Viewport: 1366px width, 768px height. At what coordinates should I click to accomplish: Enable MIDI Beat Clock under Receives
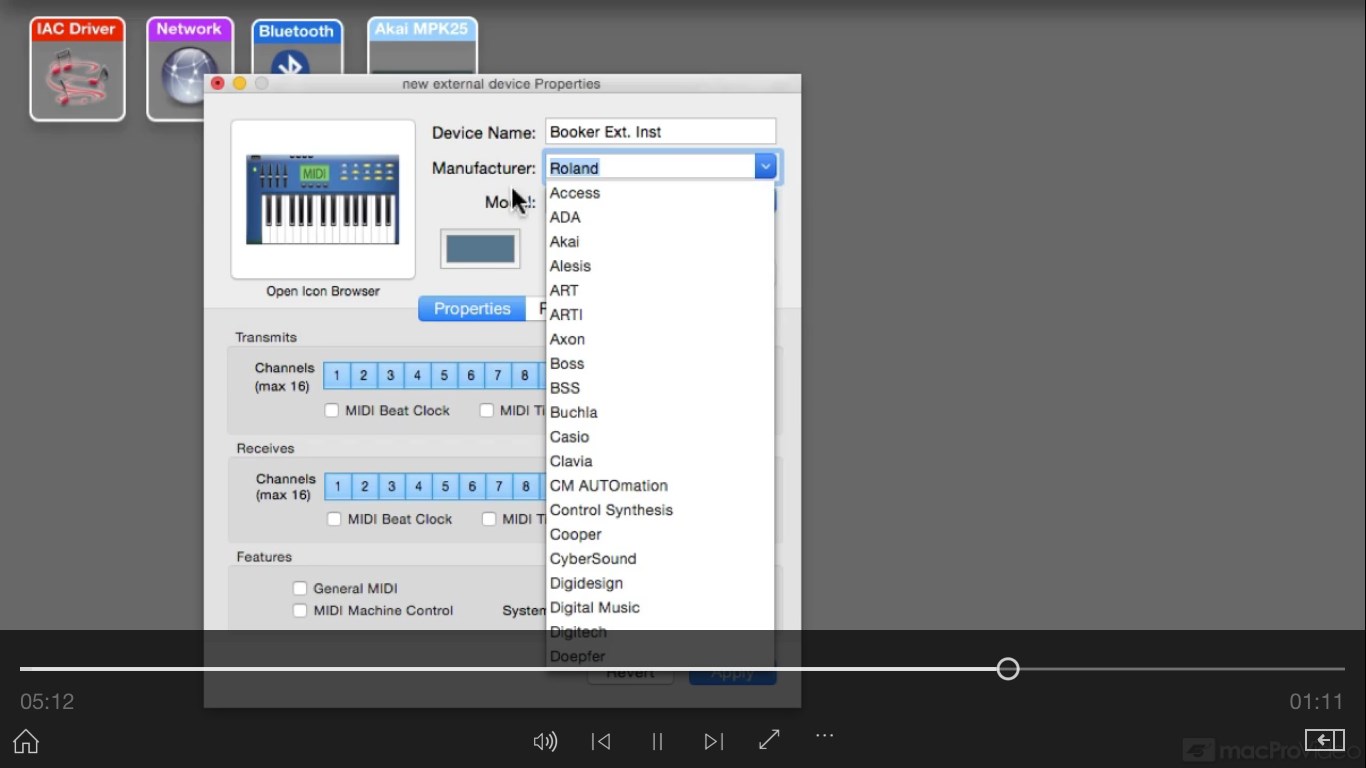click(x=334, y=519)
